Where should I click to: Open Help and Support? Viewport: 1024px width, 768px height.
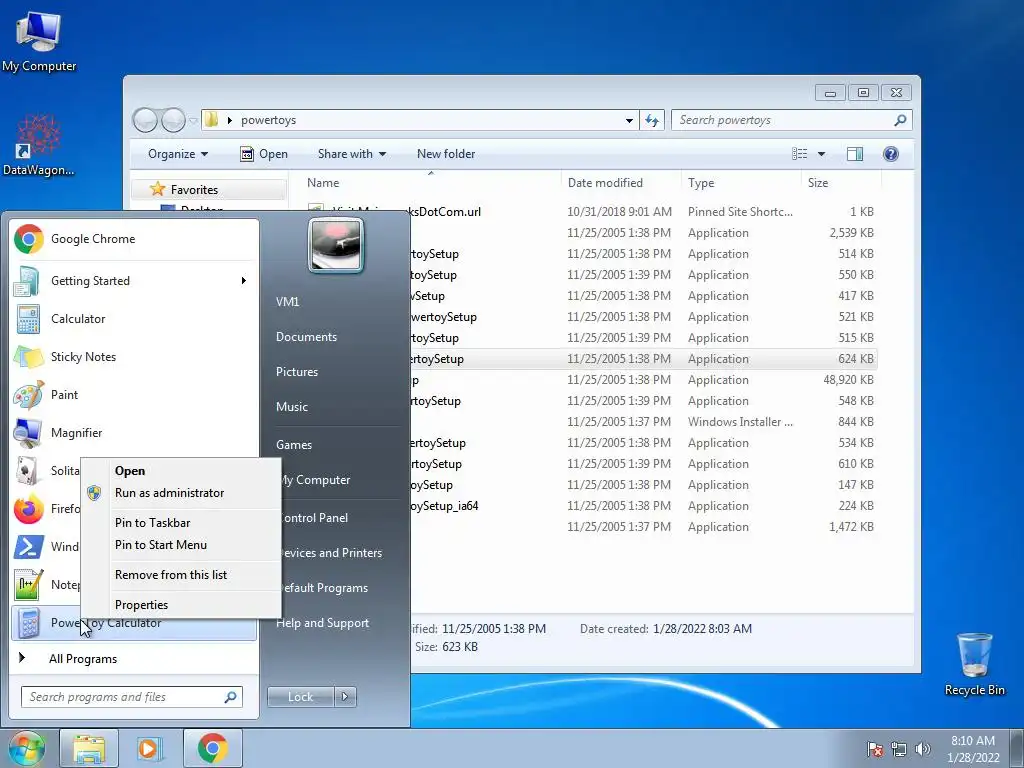[x=323, y=623]
